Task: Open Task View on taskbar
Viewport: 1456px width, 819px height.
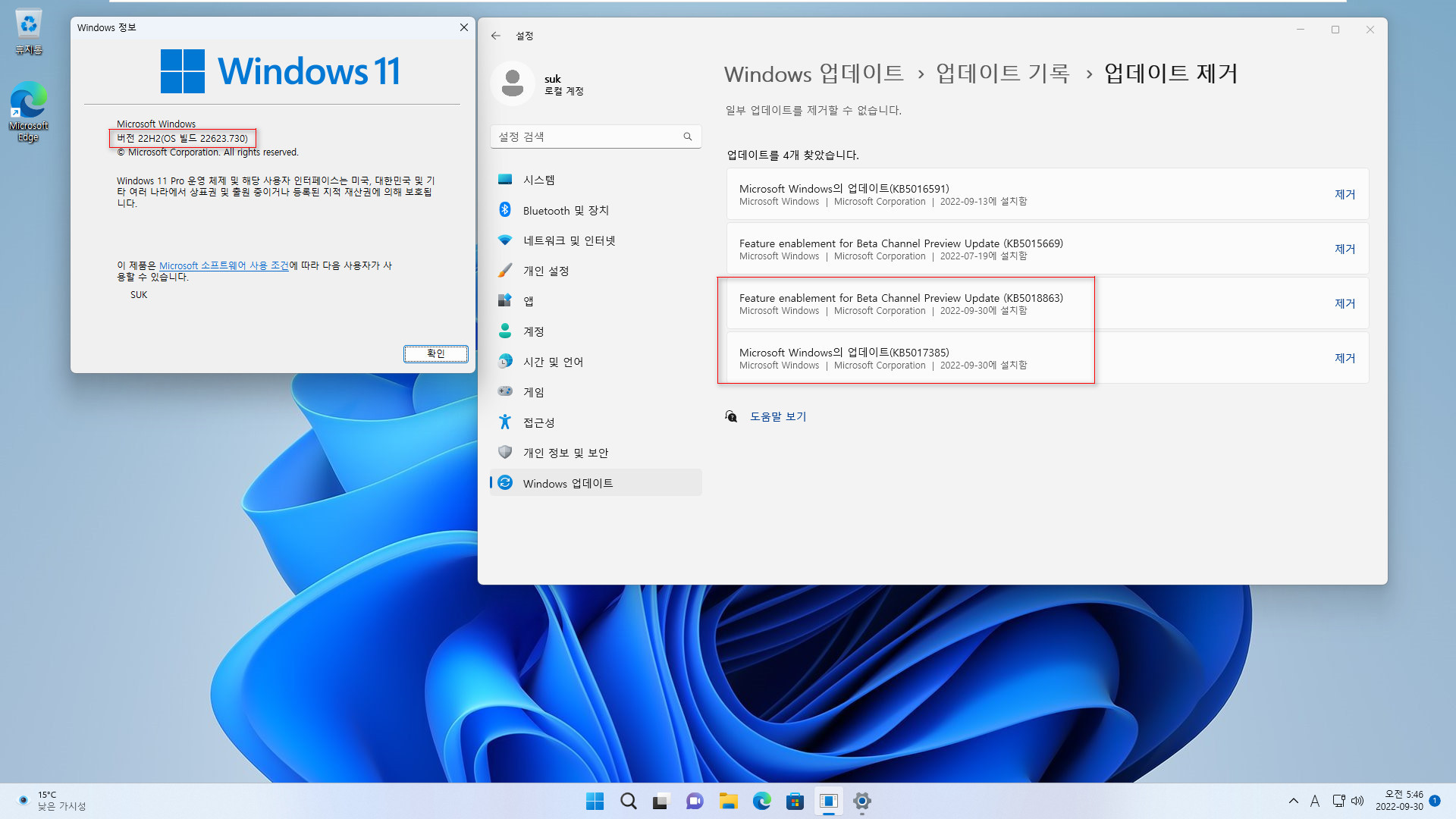Action: coord(661,801)
